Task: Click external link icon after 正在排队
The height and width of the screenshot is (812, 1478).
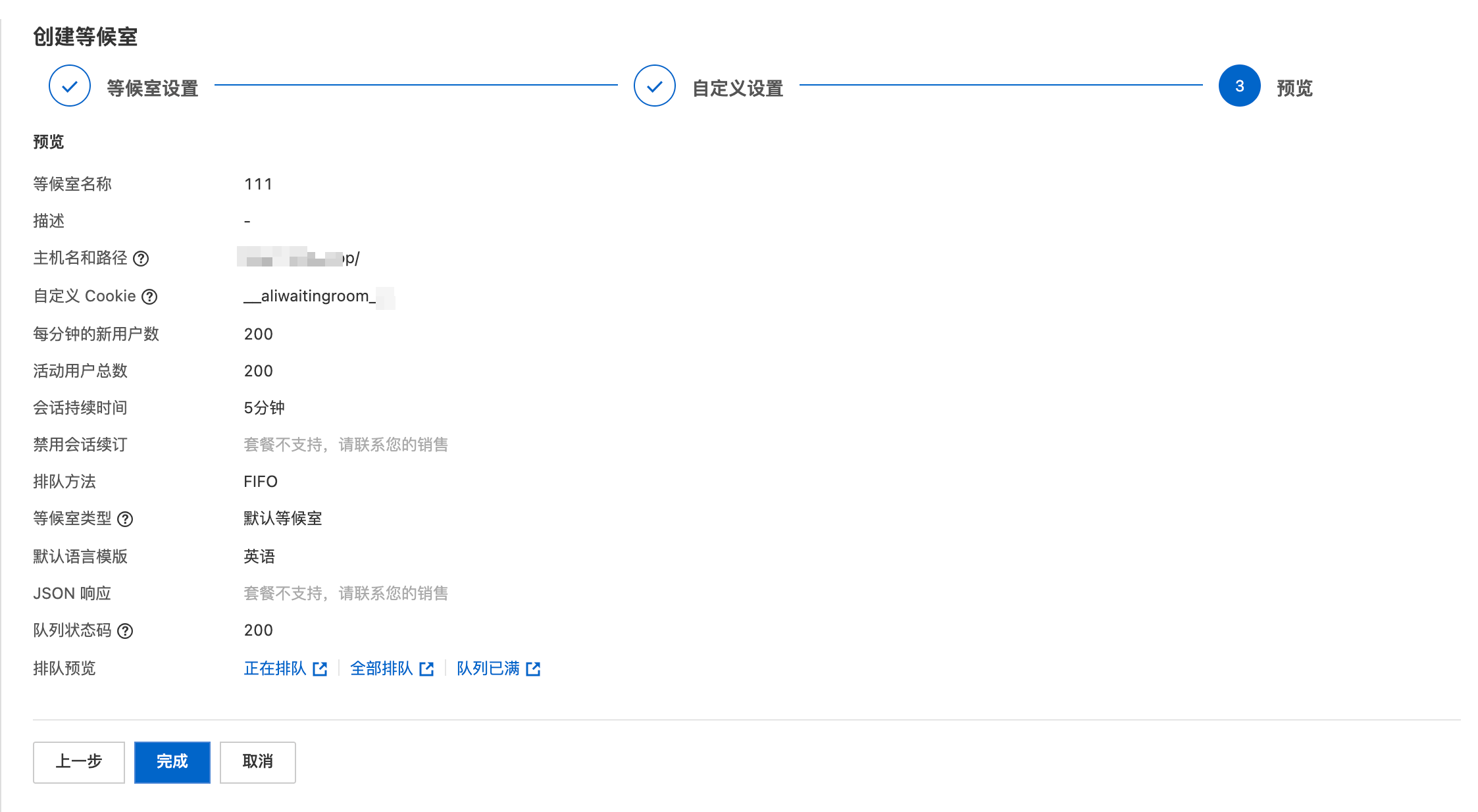Action: coord(320,669)
